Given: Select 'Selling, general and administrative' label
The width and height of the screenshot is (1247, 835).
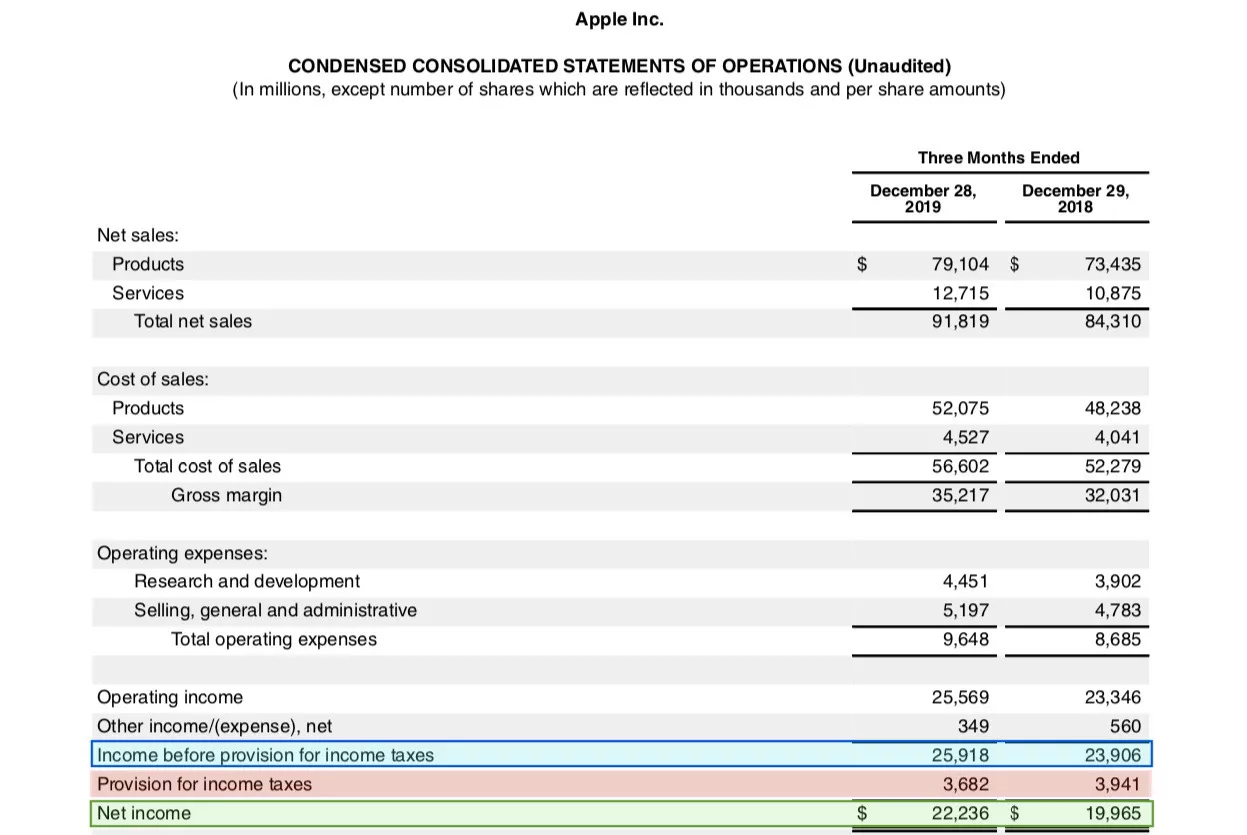Looking at the screenshot, I should tap(276, 610).
